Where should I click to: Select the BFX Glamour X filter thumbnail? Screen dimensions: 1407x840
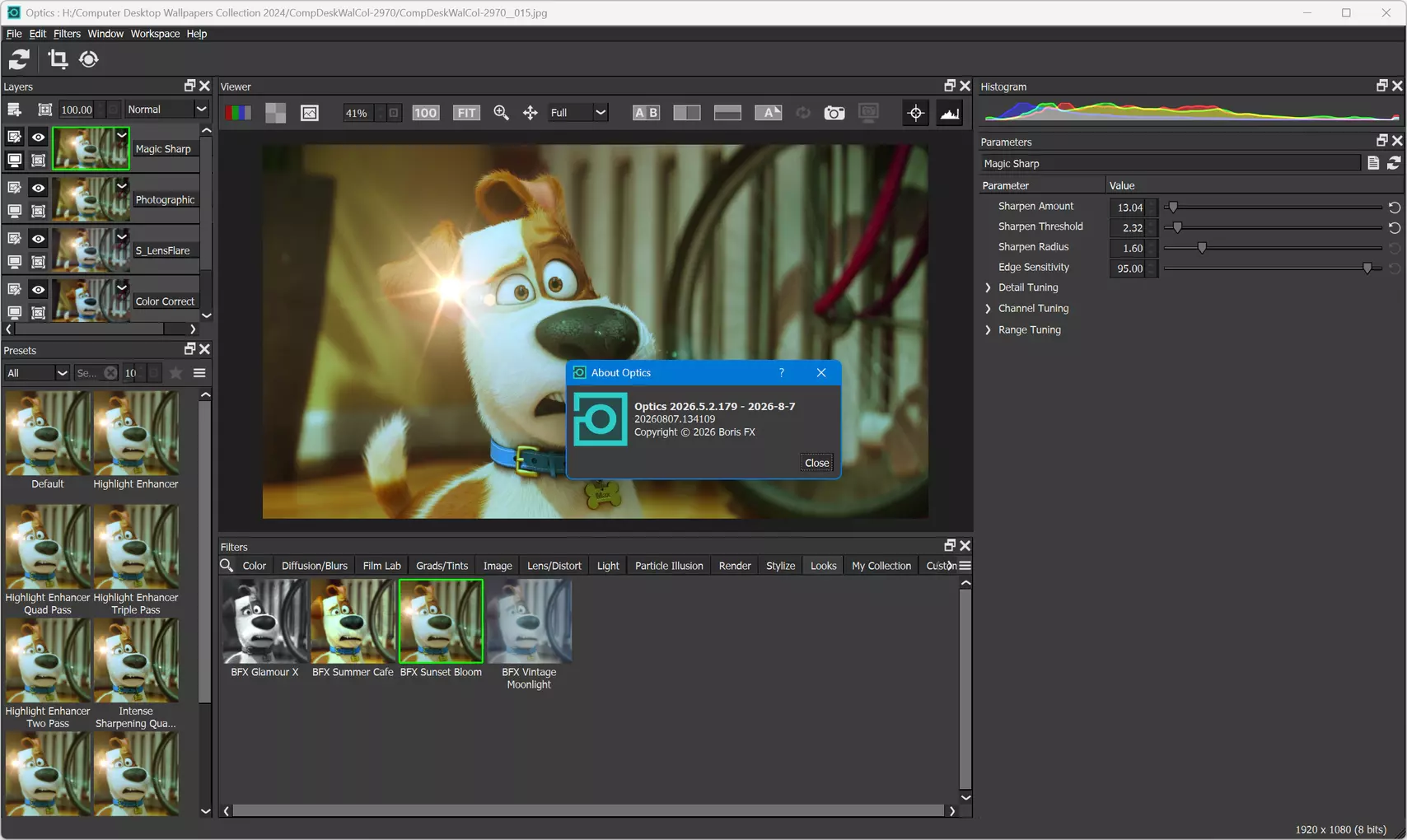[x=264, y=621]
